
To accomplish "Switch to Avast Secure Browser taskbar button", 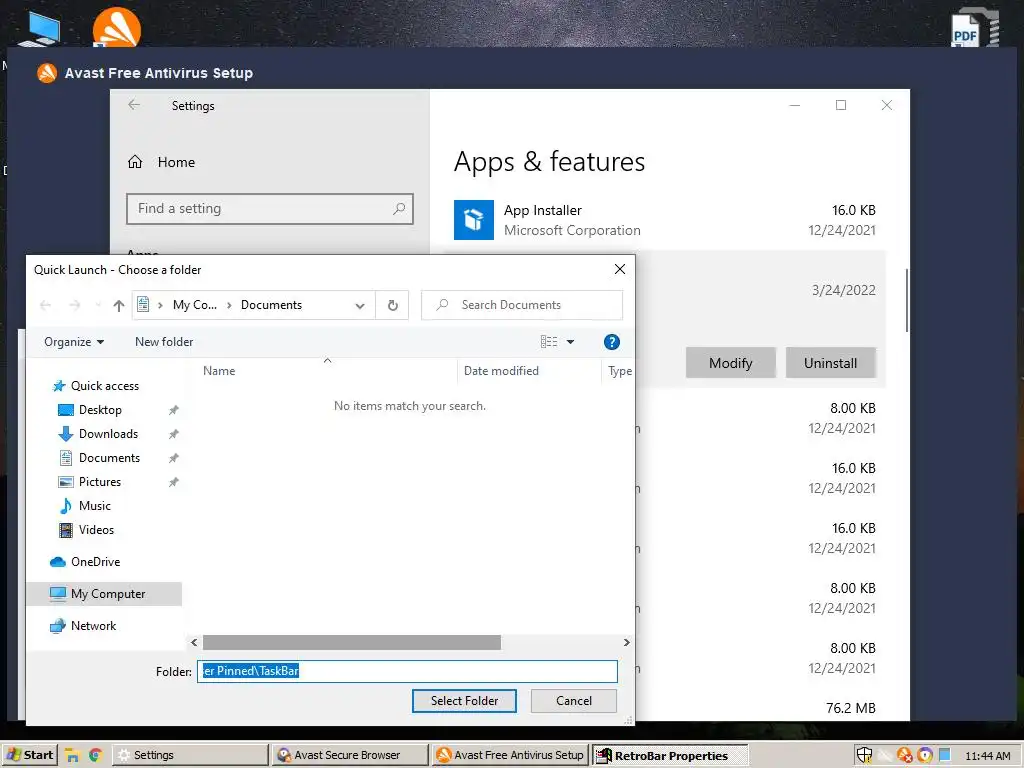I will (350, 755).
